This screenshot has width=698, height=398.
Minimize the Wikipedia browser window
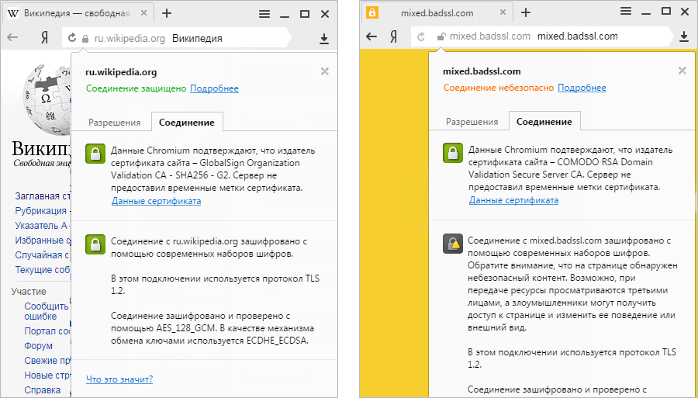285,16
